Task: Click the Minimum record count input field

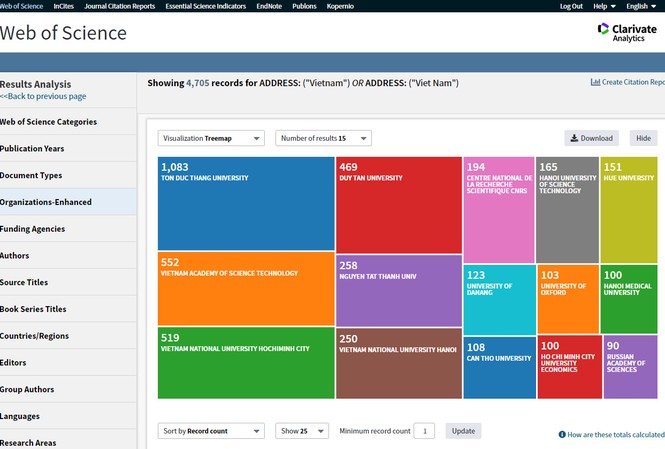Action: click(x=425, y=431)
